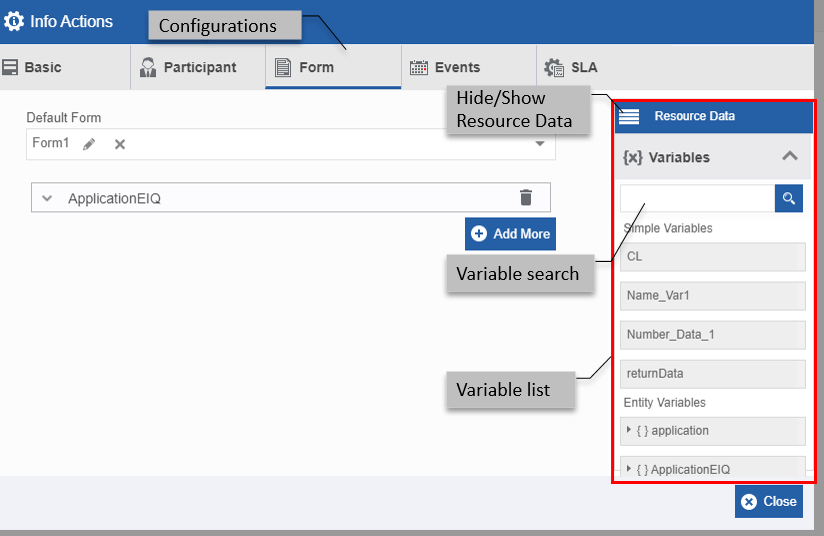Delete ApplicationEIQ with the trash icon
Image resolution: width=824 pixels, height=536 pixels.
[526, 197]
